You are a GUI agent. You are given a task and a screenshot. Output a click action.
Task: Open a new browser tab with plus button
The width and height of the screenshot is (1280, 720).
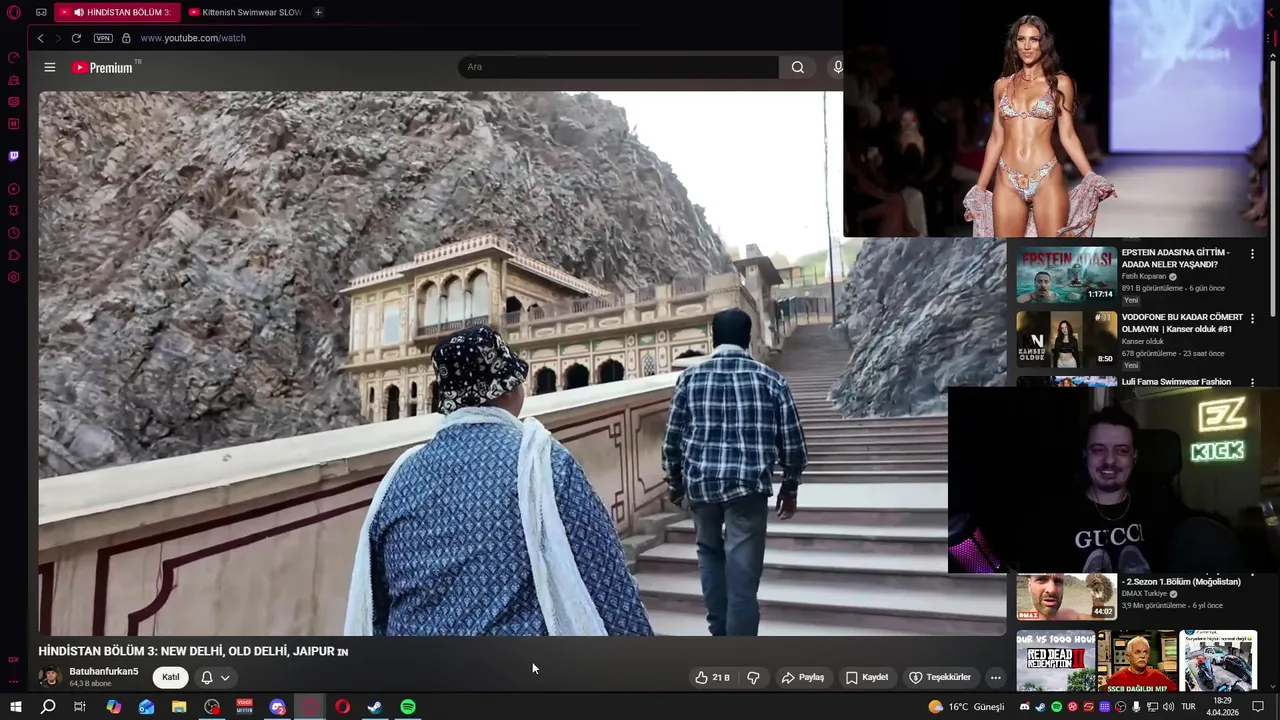(318, 12)
